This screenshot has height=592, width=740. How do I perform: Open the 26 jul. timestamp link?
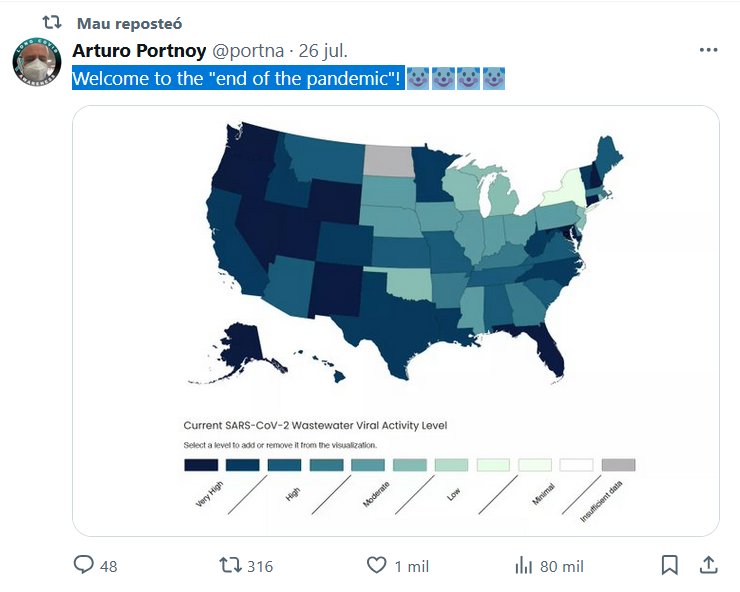click(323, 50)
